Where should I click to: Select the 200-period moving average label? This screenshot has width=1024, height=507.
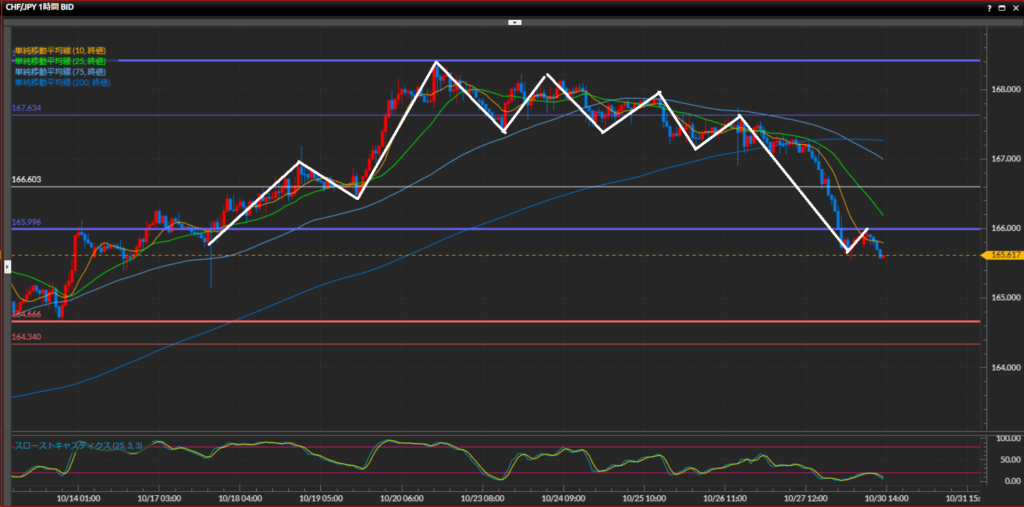tap(62, 82)
